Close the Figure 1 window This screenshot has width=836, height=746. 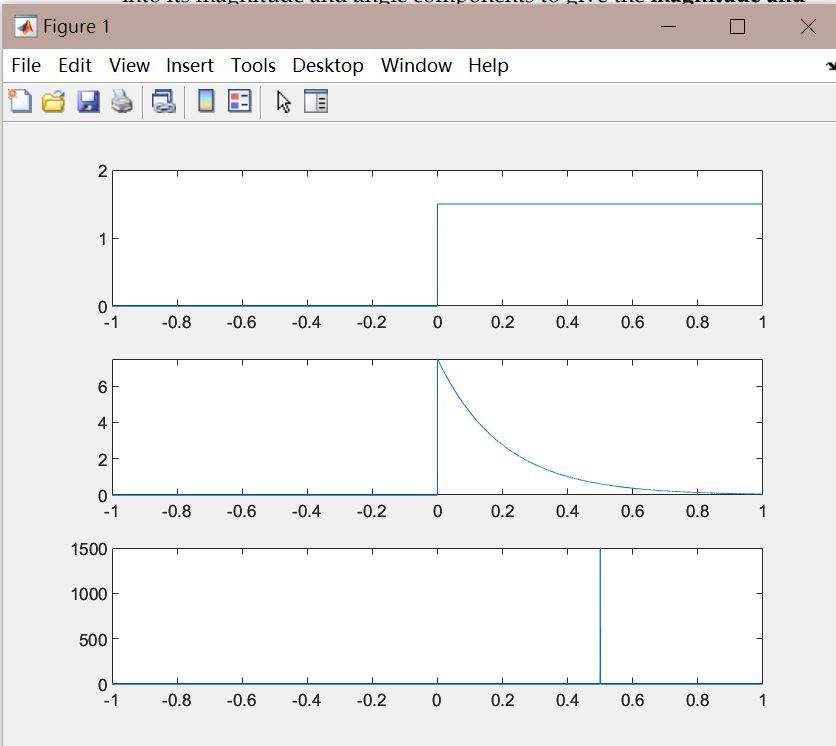tap(808, 26)
